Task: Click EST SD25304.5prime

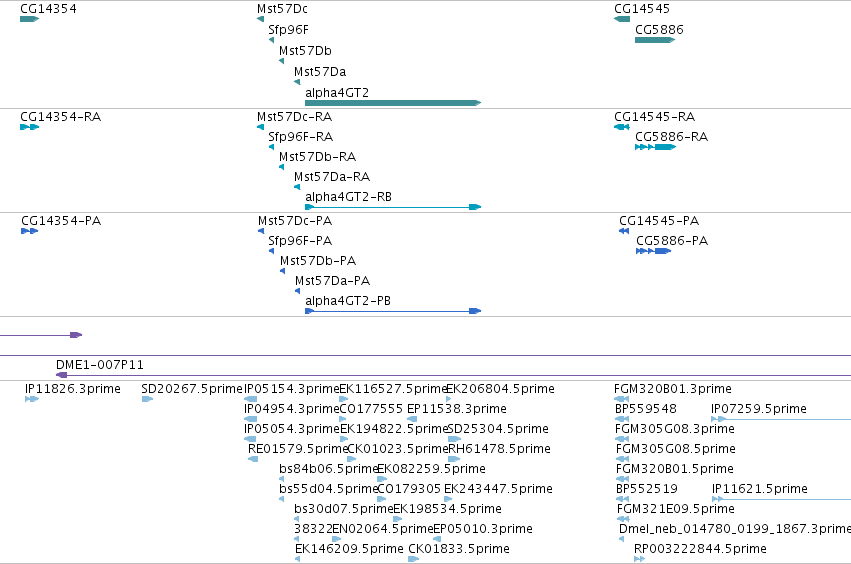Action: (498, 429)
